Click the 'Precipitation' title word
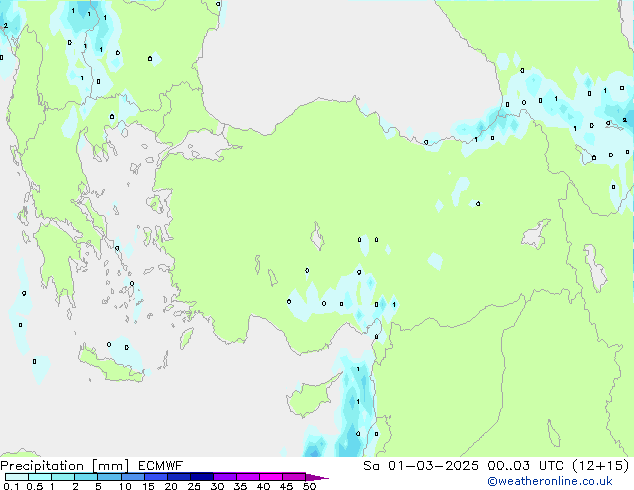 coord(42,466)
